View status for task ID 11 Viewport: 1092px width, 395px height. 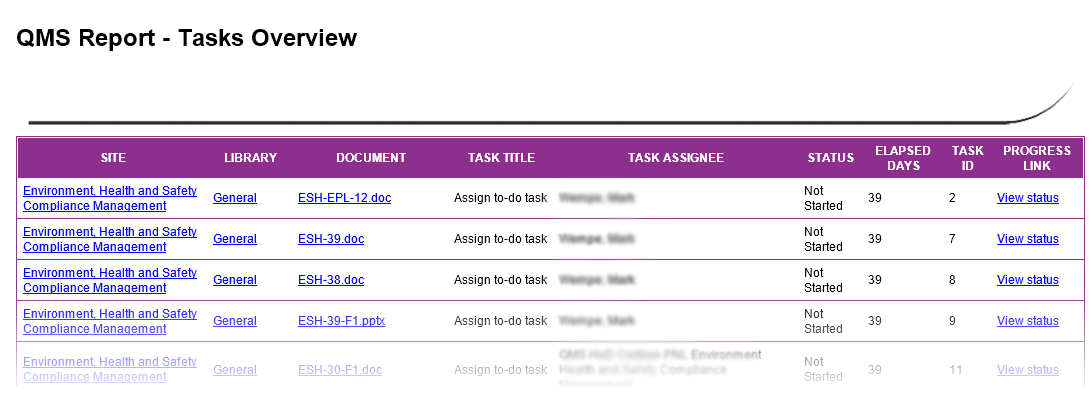1028,370
